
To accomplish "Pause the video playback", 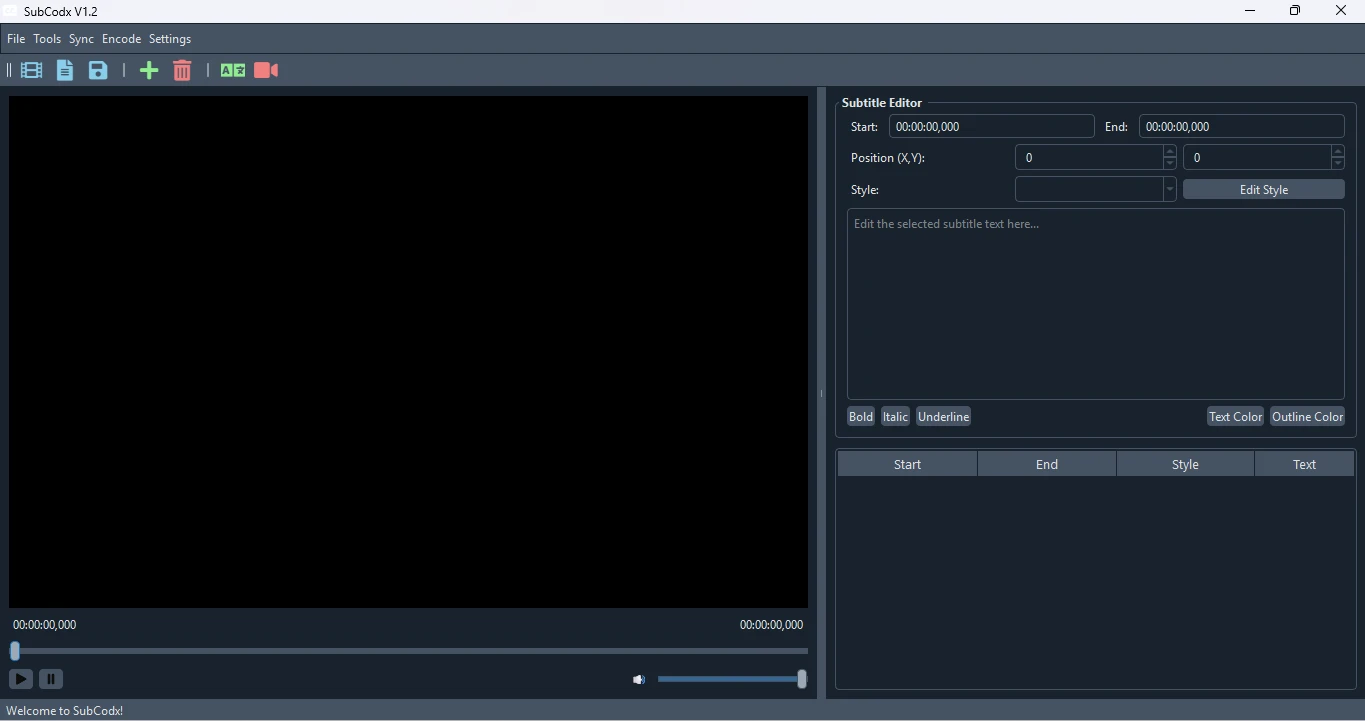I will point(51,679).
